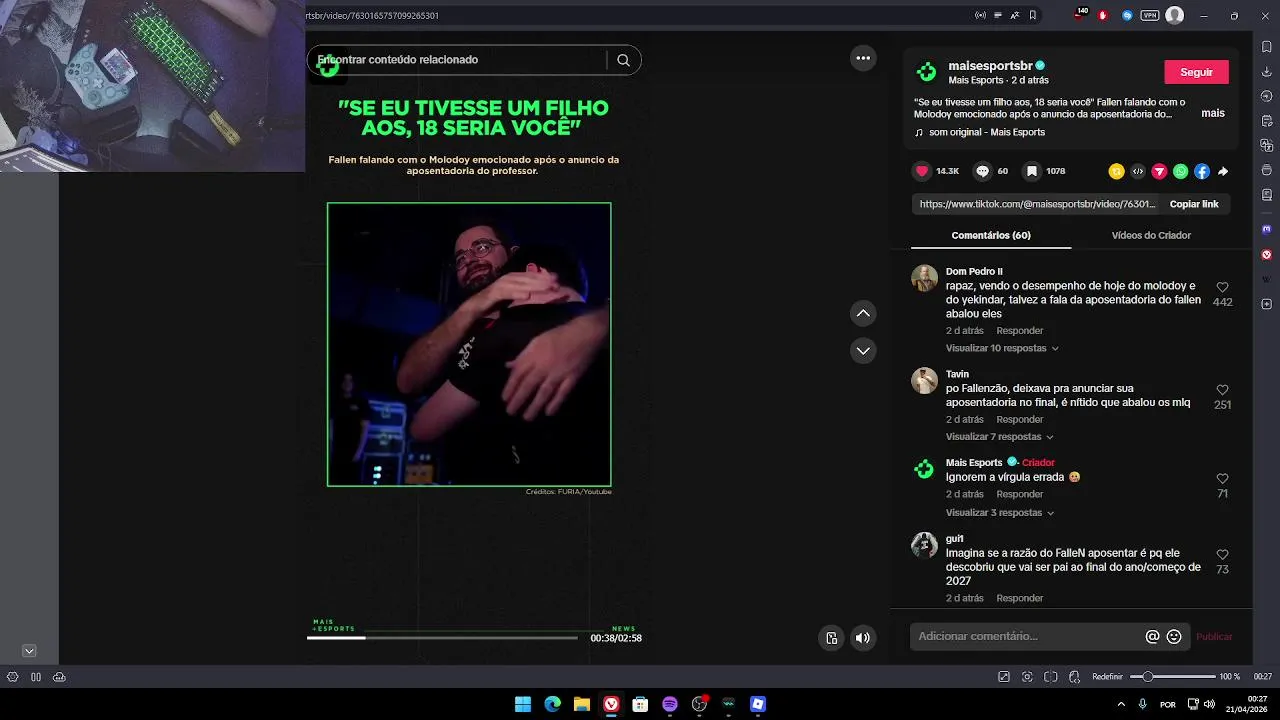This screenshot has height=720, width=1280.
Task: Expand 10 replies under Dom Pedro II
Action: (x=1002, y=348)
